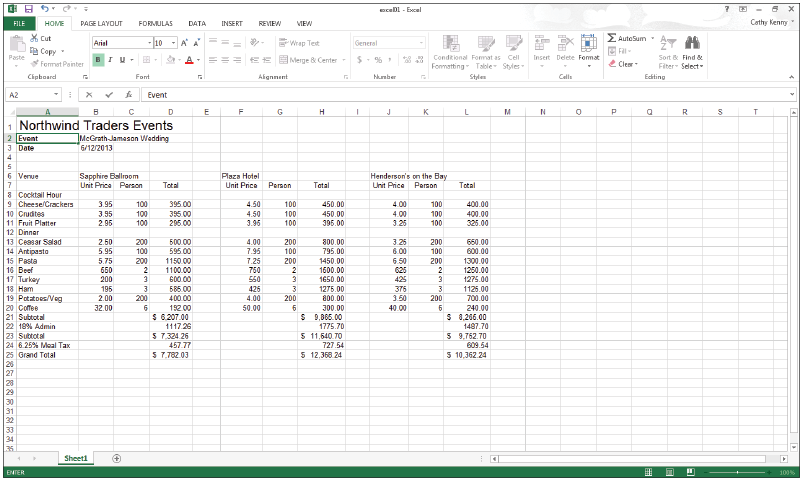The image size is (803, 481).
Task: Toggle Bold formatting
Action: (98, 60)
